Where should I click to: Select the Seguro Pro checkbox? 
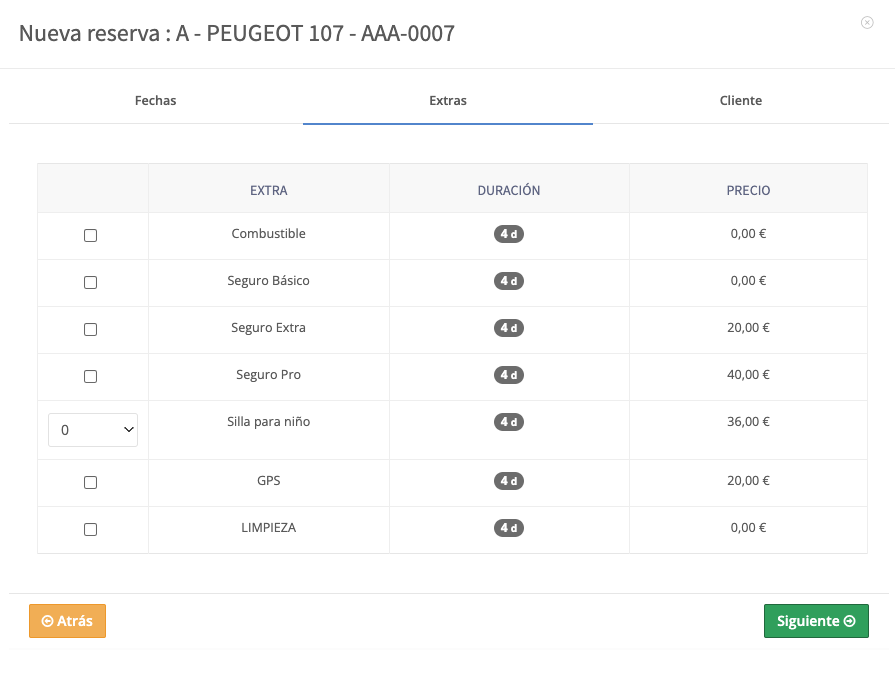point(90,376)
